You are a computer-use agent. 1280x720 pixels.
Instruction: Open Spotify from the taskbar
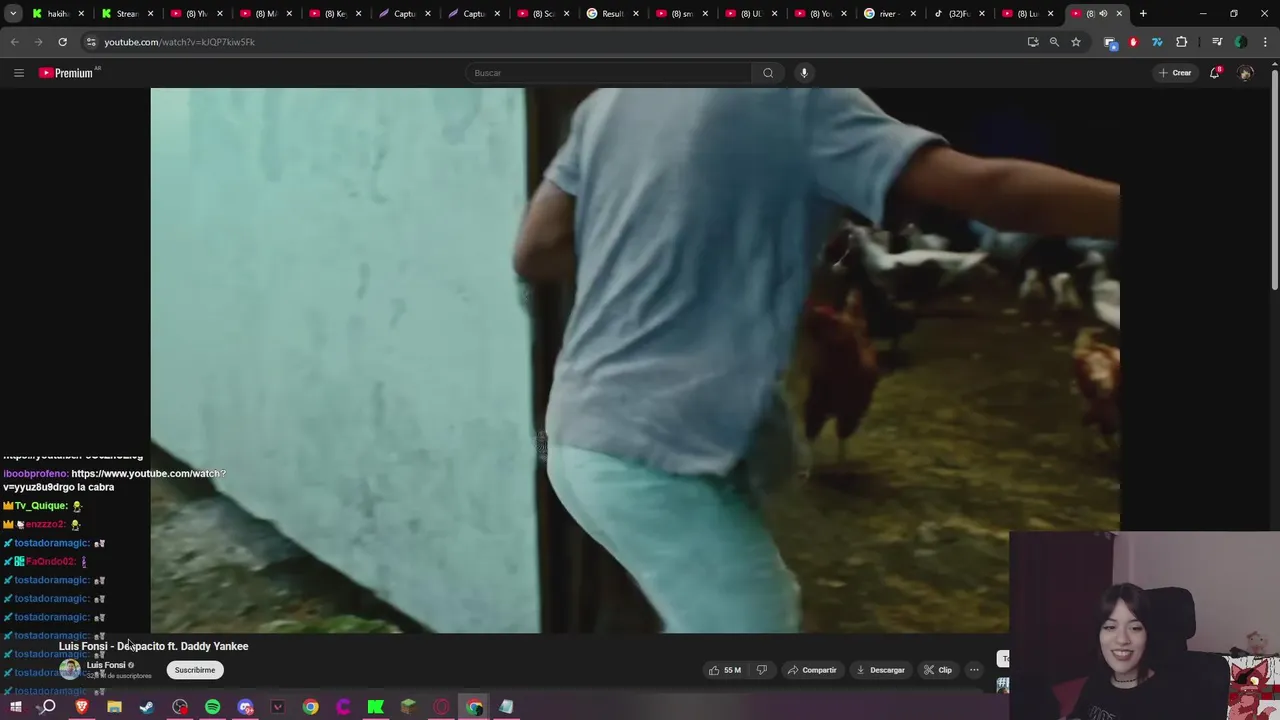click(x=213, y=707)
